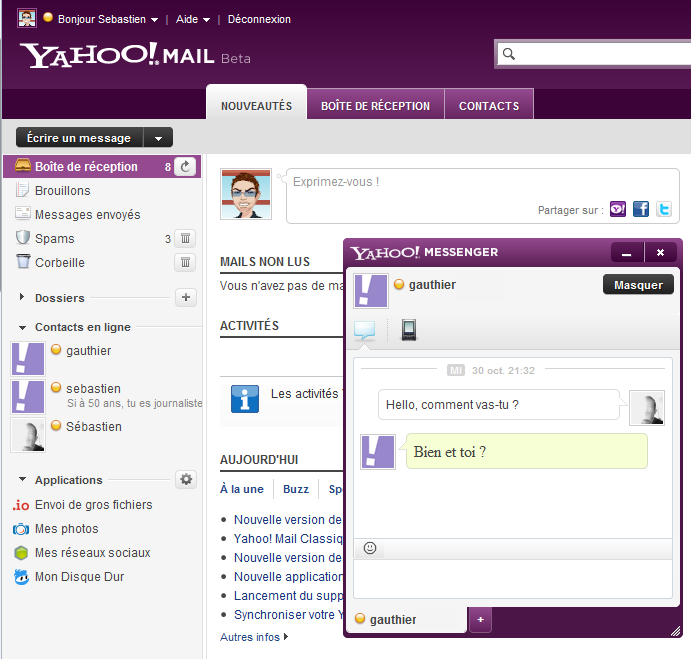Viewport: 691px width, 659px height.
Task: Switch to Contacts tab
Action: 489,106
